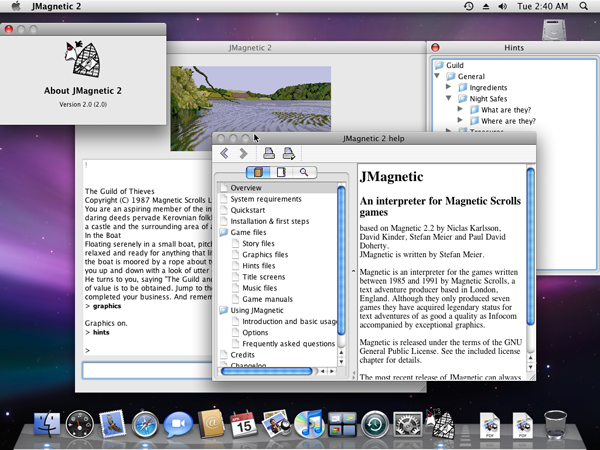Expand the Ingredients hint folder
This screenshot has height=450, width=600.
[x=449, y=87]
